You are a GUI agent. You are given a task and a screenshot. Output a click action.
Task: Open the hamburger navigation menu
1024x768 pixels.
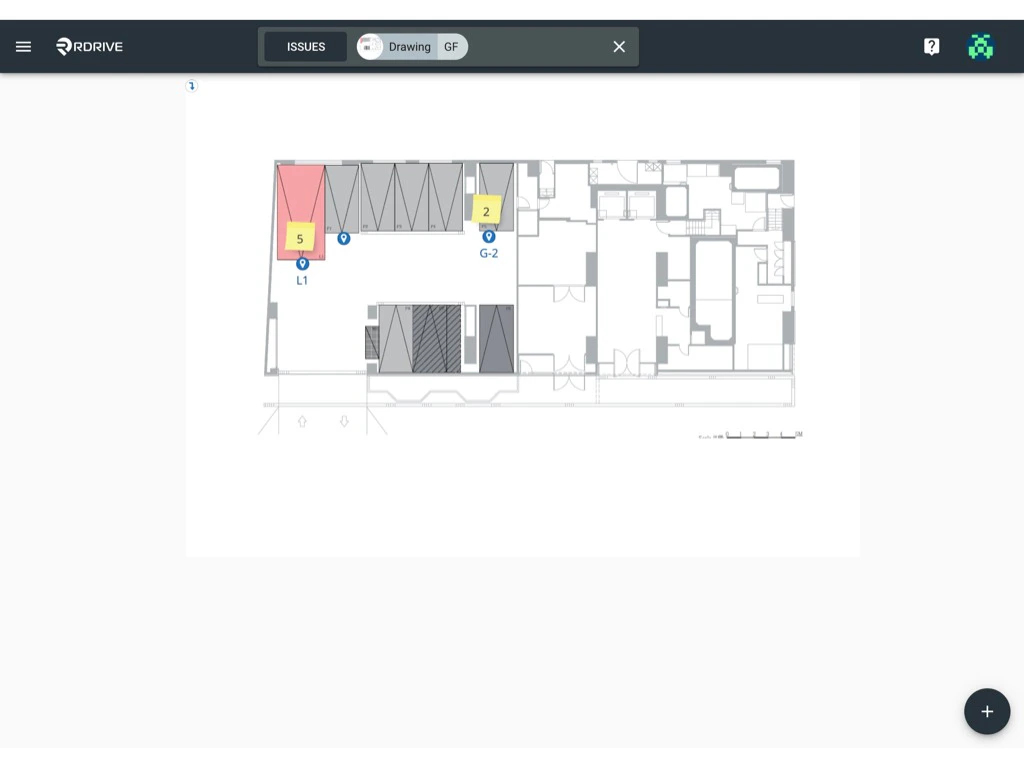click(24, 46)
